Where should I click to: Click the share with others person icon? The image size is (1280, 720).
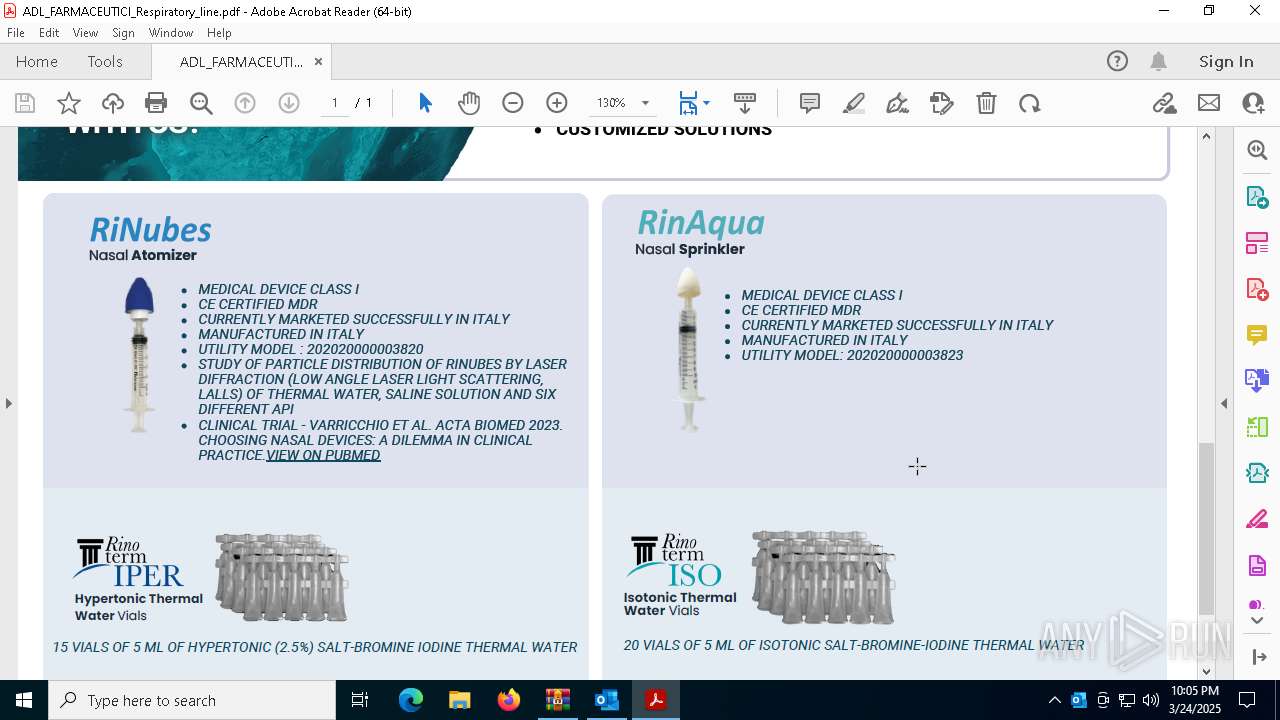[1253, 103]
